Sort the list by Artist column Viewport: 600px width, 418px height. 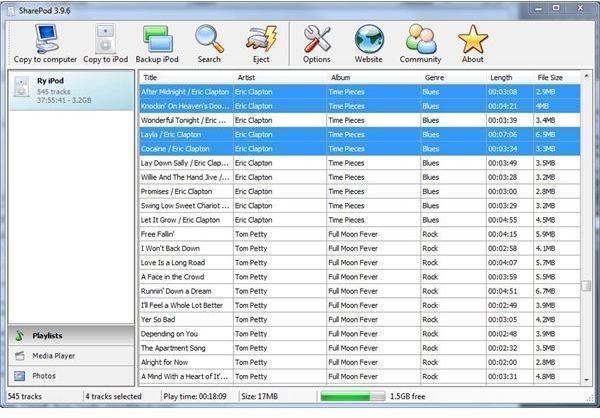click(280, 77)
